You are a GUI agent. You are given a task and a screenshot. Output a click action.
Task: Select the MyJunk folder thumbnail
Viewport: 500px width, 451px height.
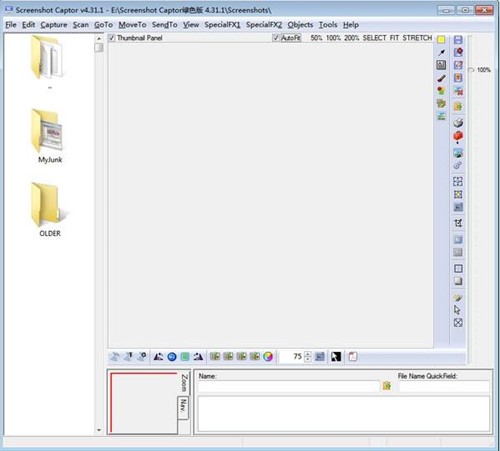pyautogui.click(x=49, y=136)
